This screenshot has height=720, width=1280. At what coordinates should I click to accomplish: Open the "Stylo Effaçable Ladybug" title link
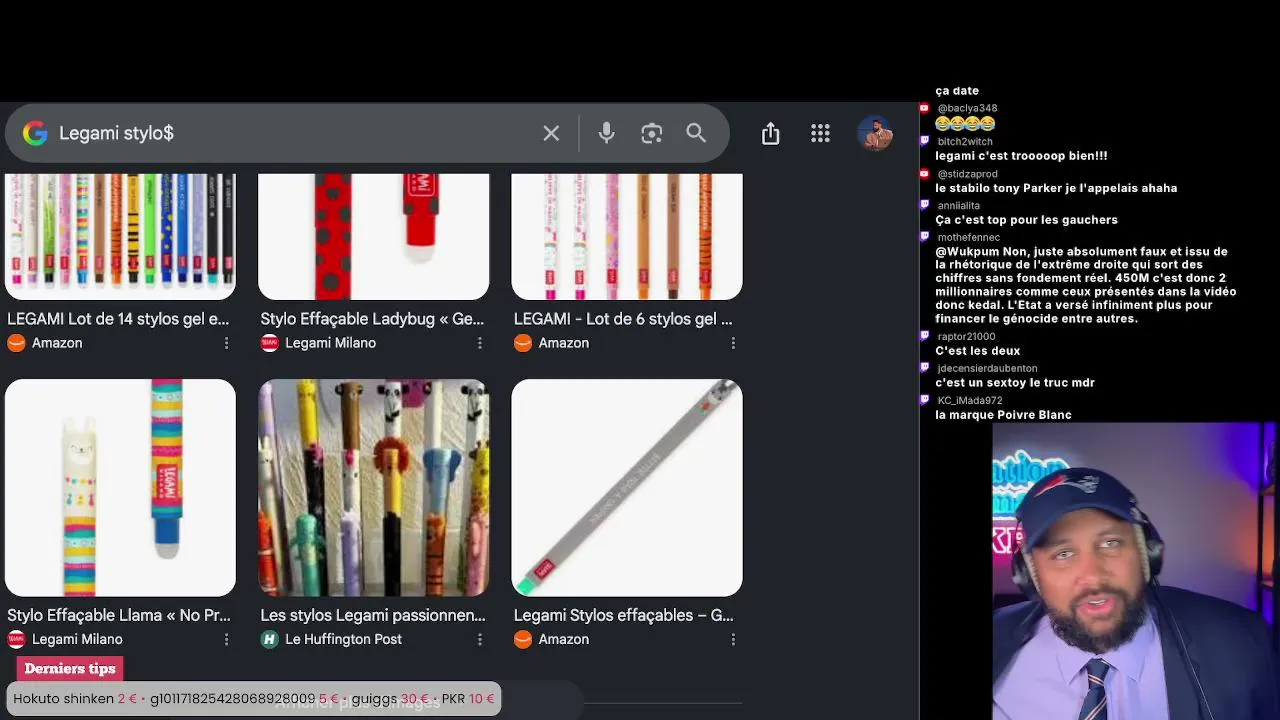pos(372,319)
